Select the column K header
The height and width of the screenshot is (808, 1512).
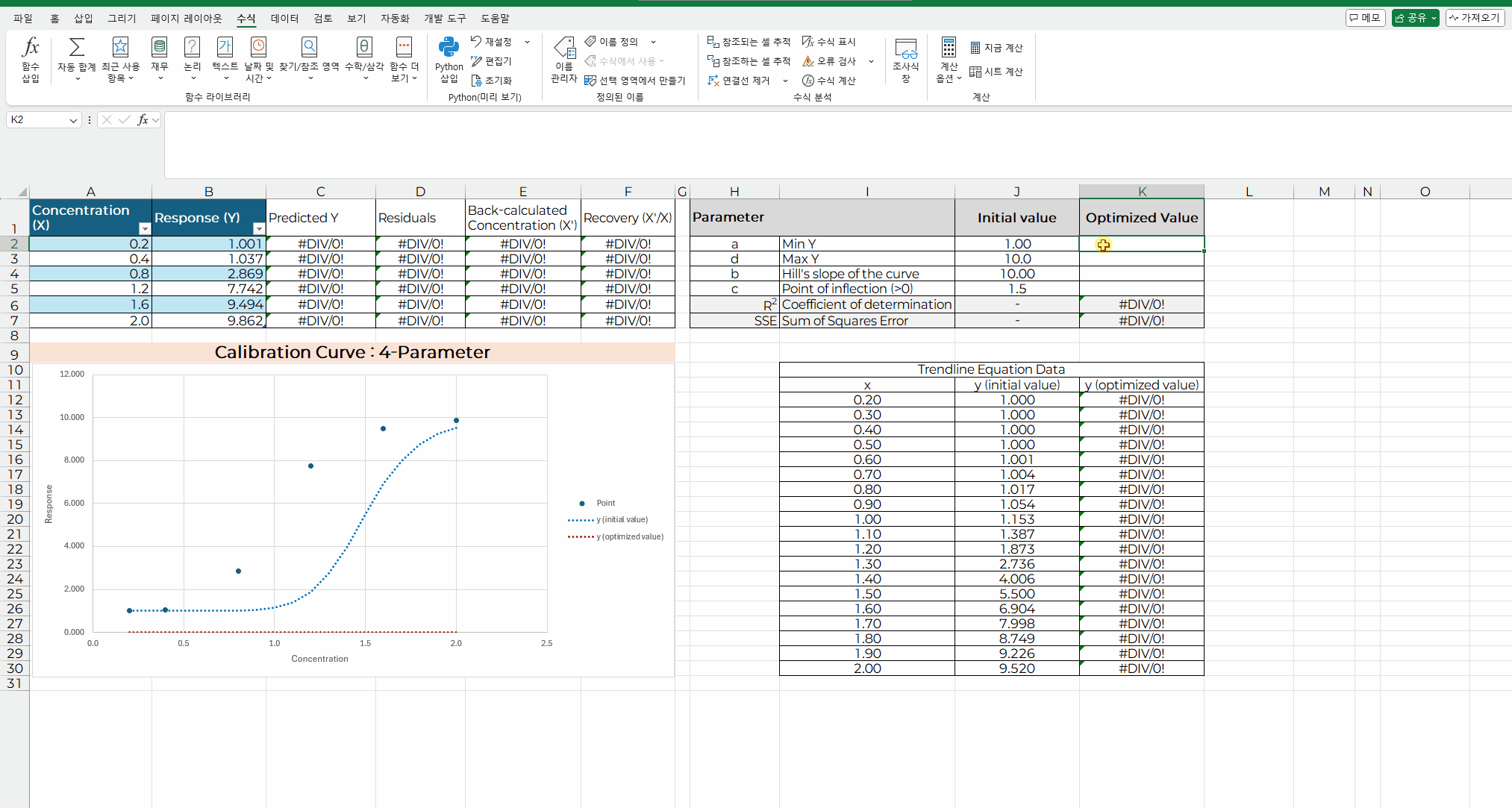click(x=1141, y=192)
